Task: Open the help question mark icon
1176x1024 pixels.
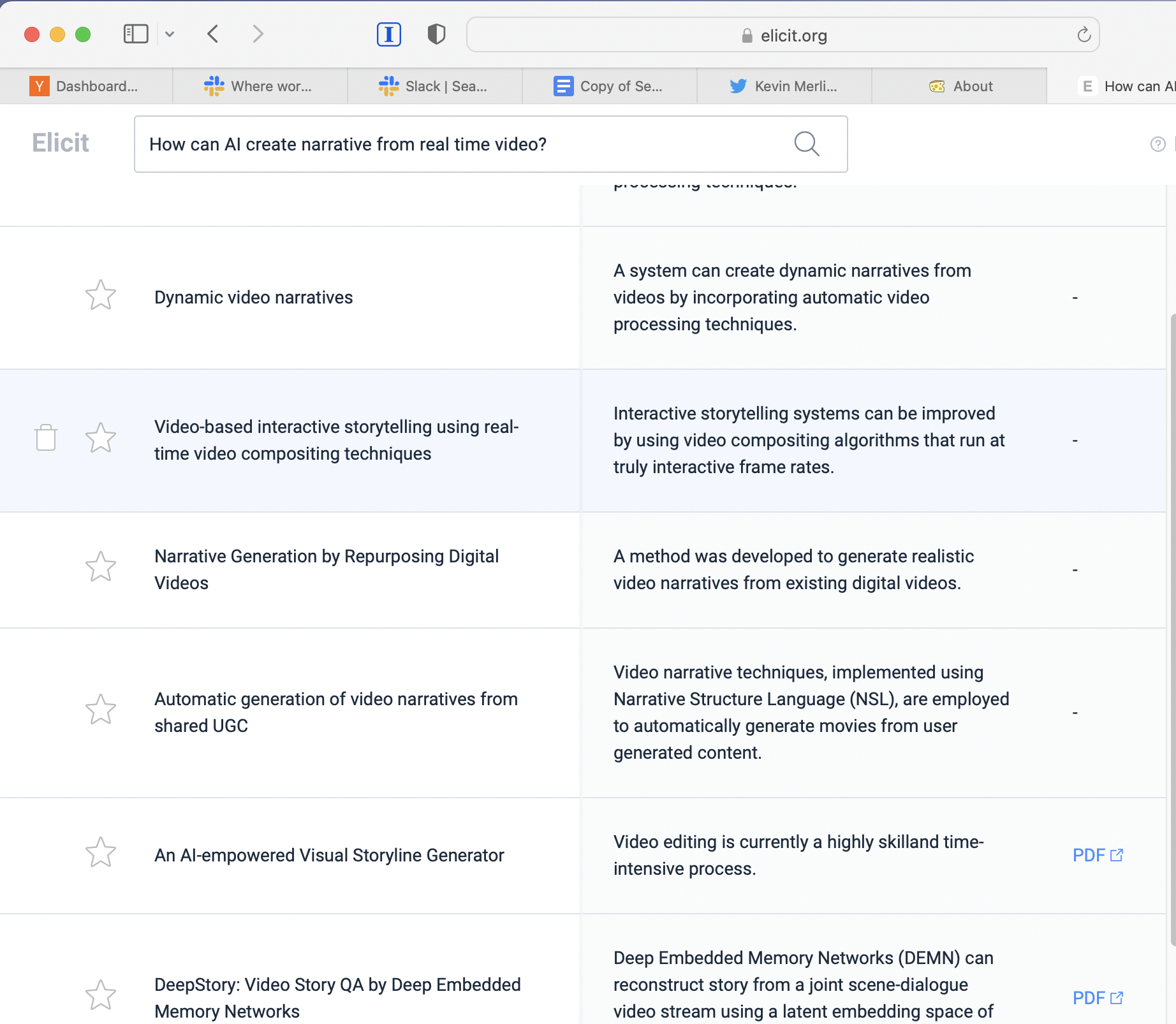Action: pyautogui.click(x=1158, y=144)
